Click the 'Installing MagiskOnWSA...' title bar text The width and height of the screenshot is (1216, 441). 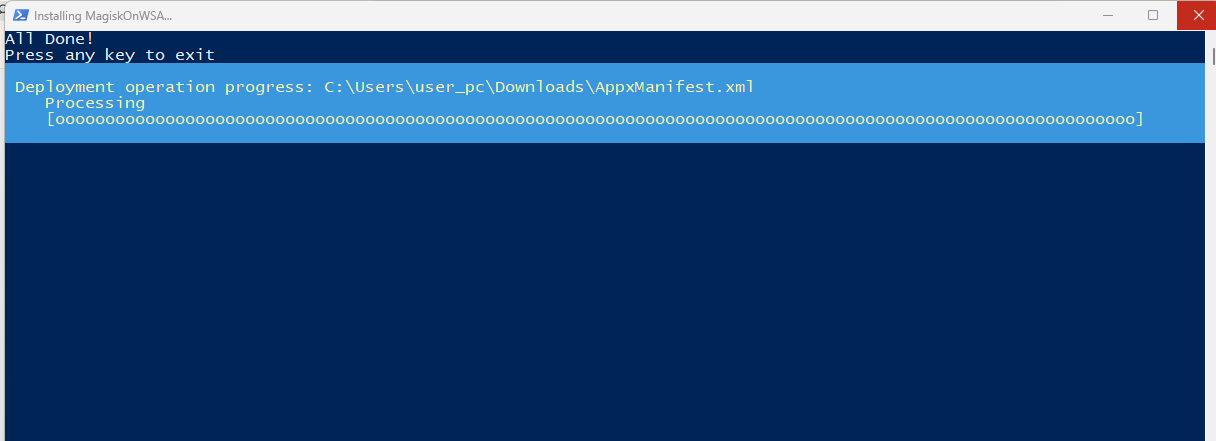click(103, 16)
